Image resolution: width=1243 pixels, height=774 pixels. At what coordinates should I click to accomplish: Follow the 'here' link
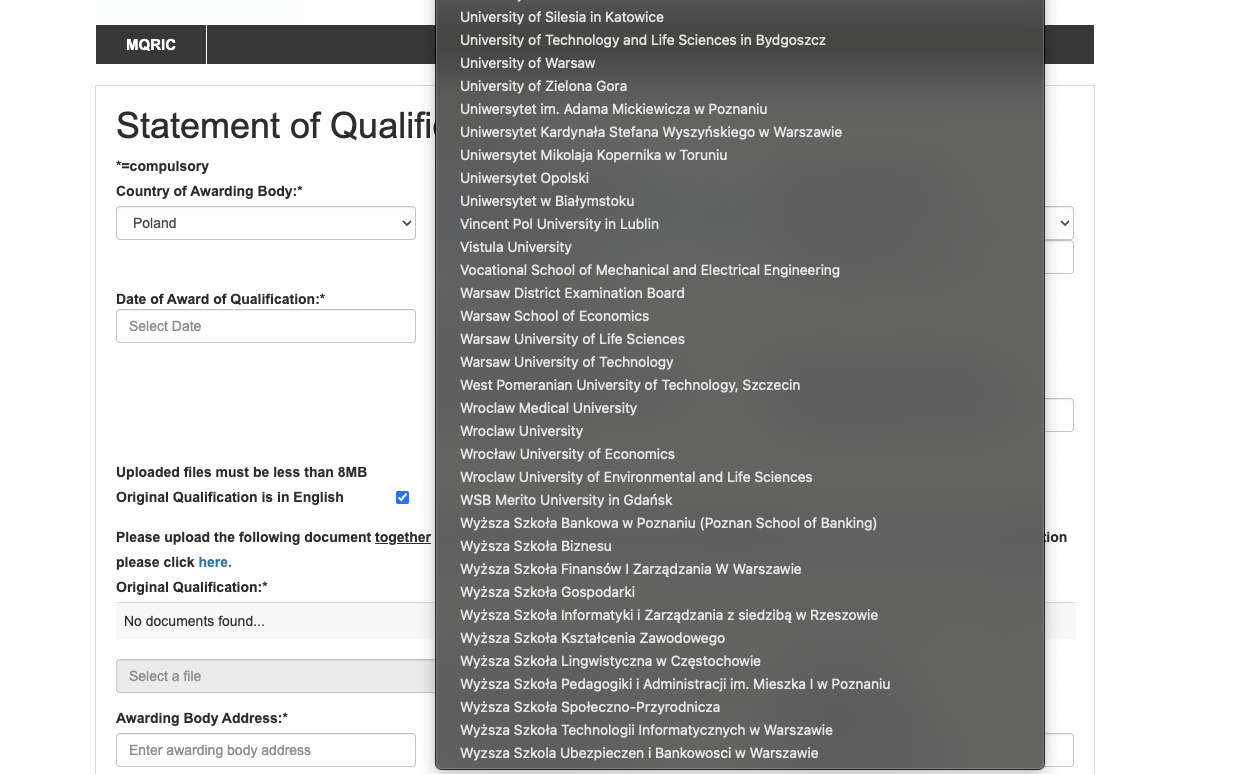pyautogui.click(x=213, y=562)
